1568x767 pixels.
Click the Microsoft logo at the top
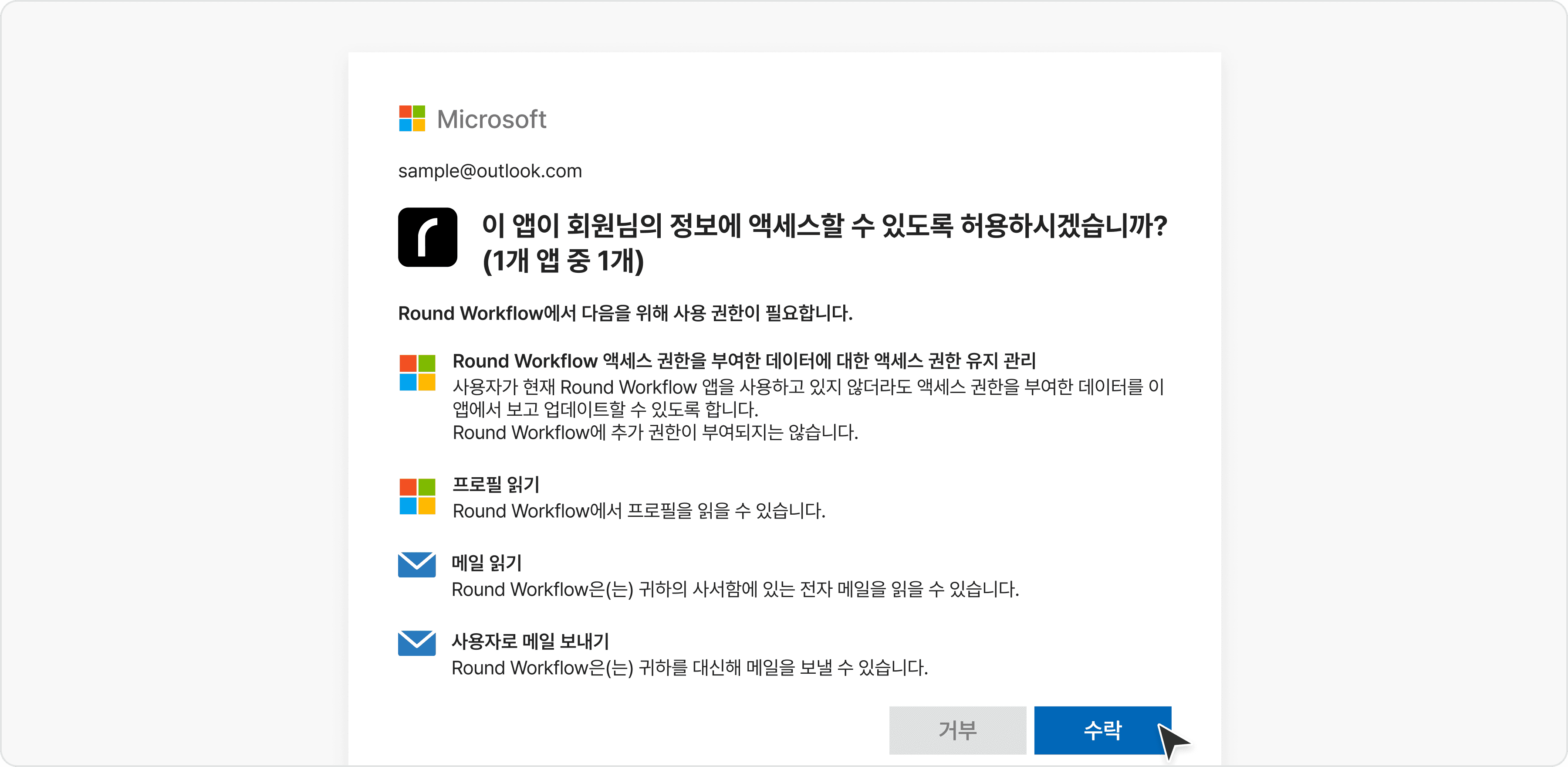point(473,118)
